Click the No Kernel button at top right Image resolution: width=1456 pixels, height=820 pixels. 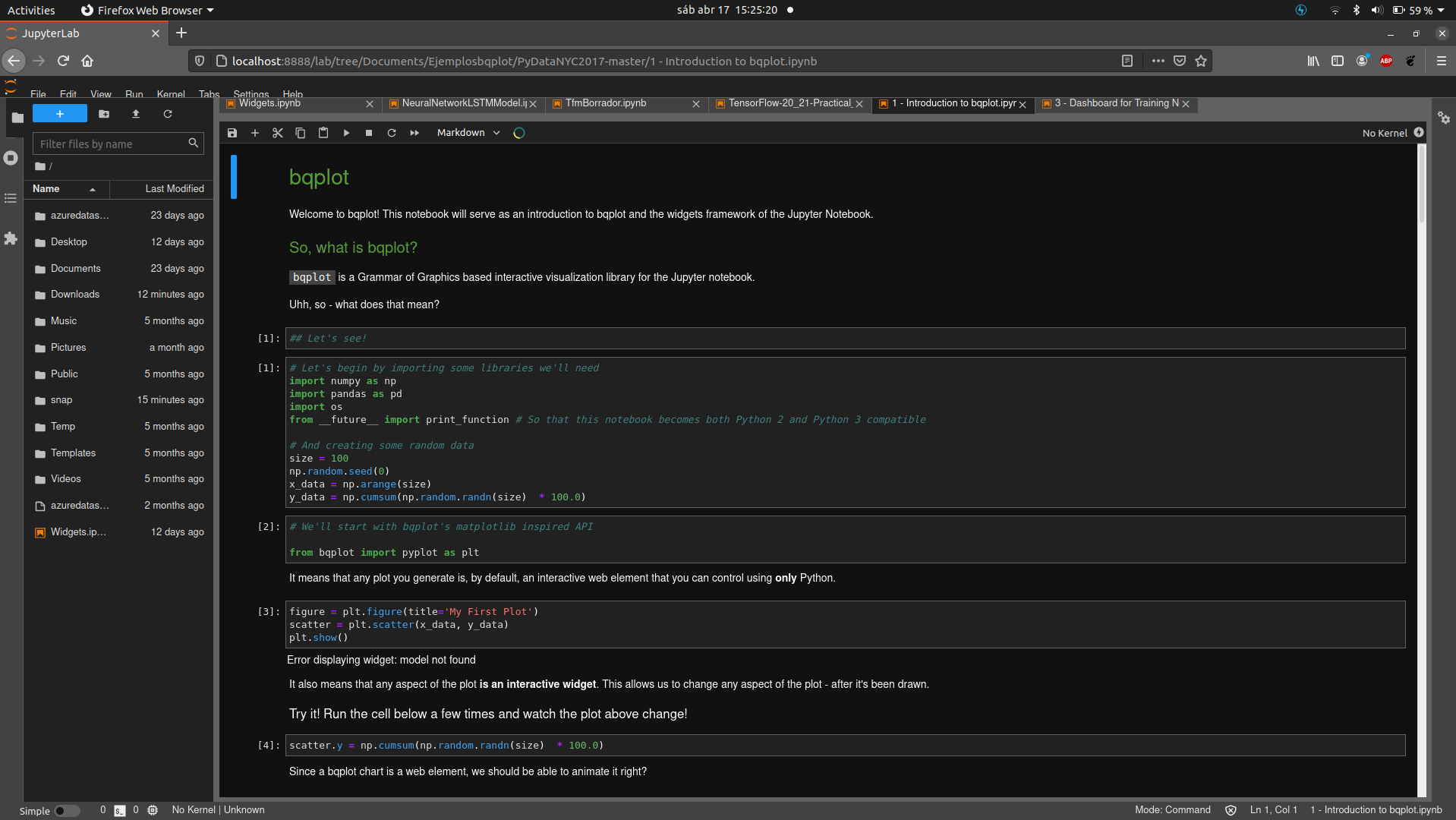click(1385, 133)
